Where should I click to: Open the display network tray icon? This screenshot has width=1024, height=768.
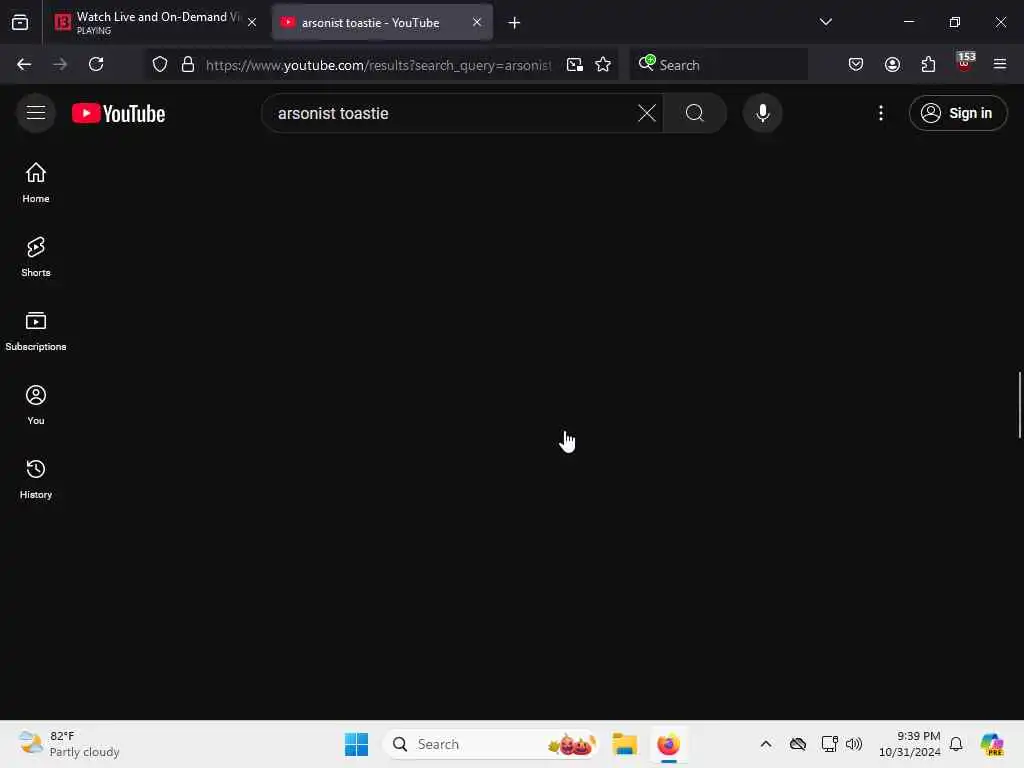(829, 744)
